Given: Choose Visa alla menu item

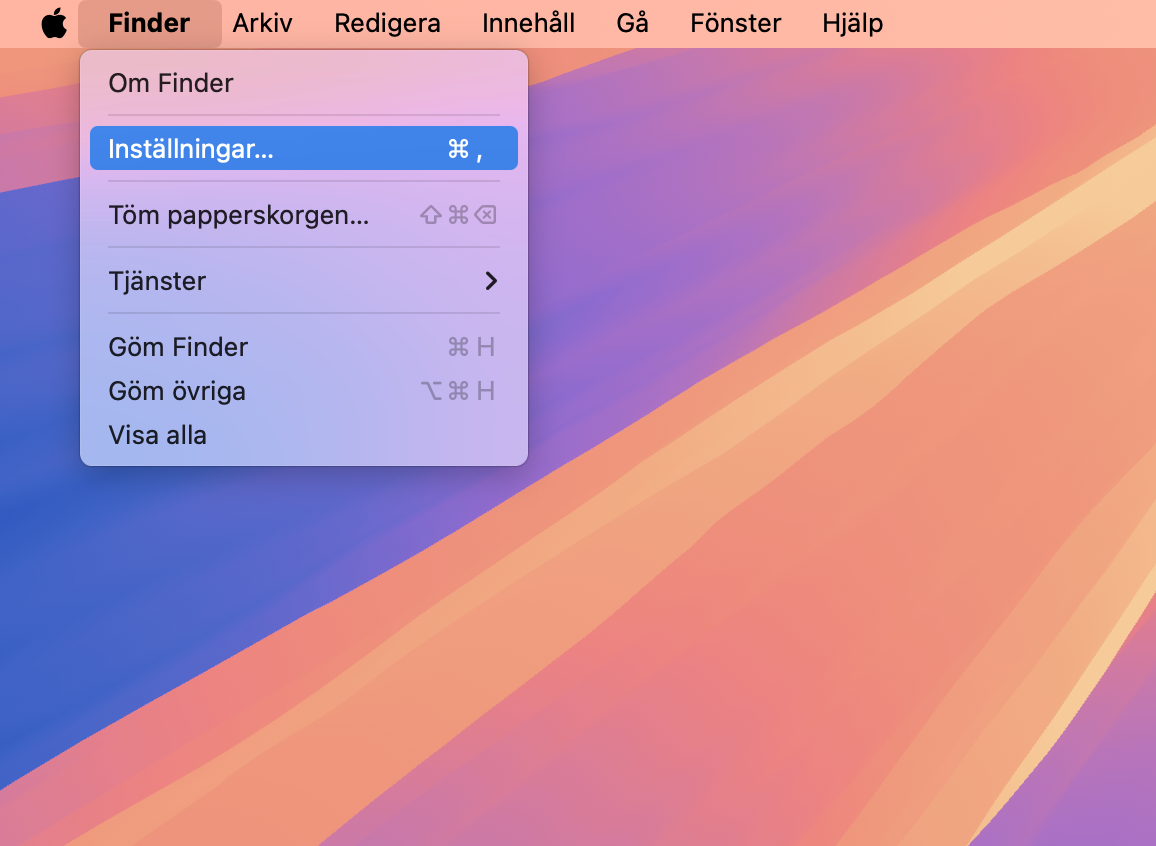Looking at the screenshot, I should pyautogui.click(x=304, y=435).
